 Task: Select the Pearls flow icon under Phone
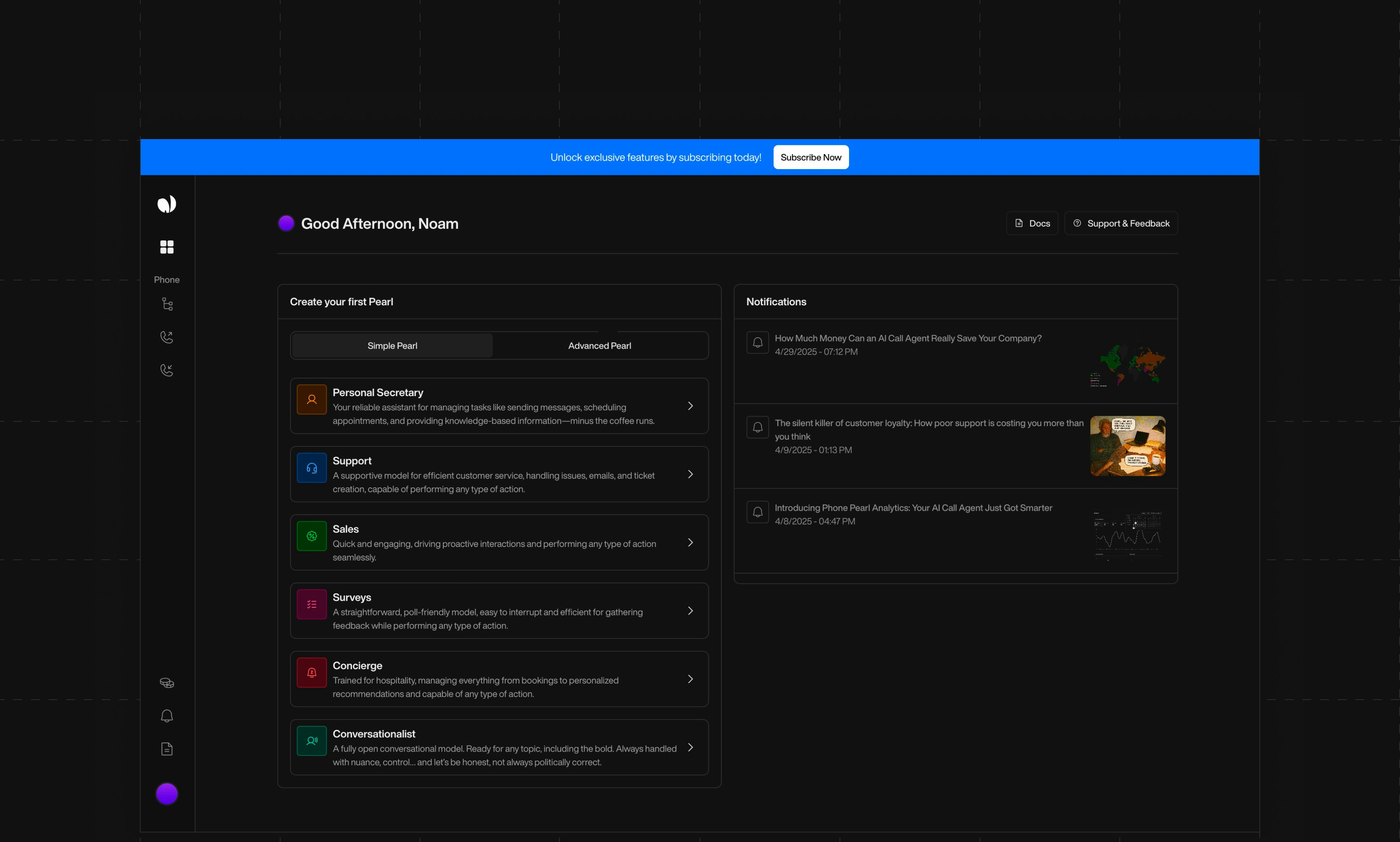coord(166,303)
